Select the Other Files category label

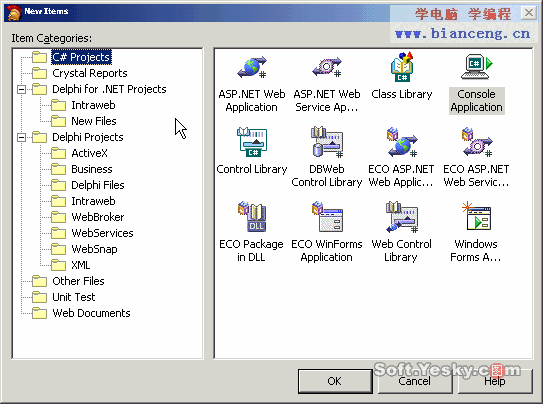pyautogui.click(x=78, y=281)
